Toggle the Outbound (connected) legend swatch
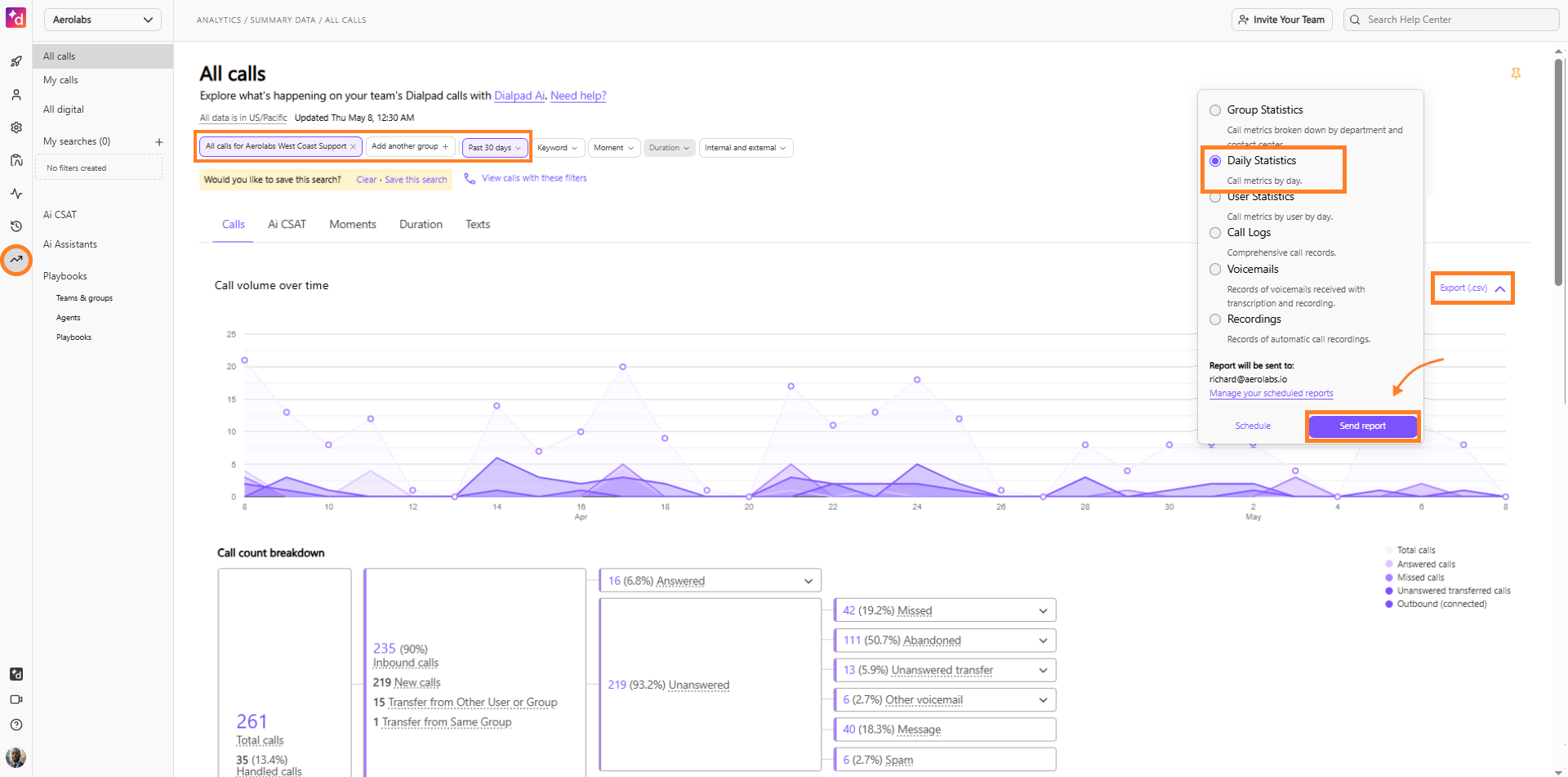 [1389, 605]
